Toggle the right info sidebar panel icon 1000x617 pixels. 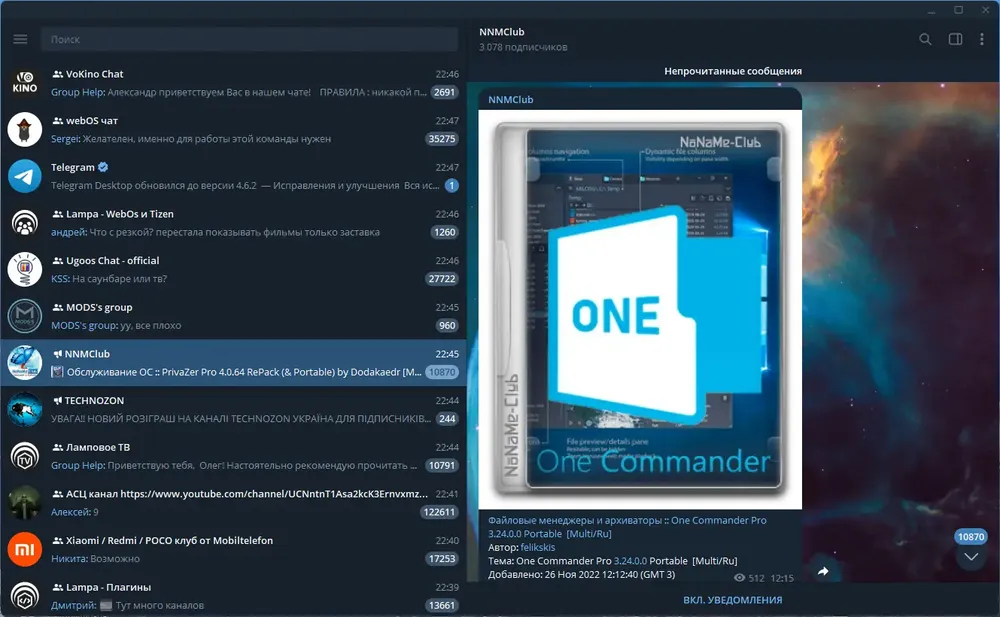(955, 40)
